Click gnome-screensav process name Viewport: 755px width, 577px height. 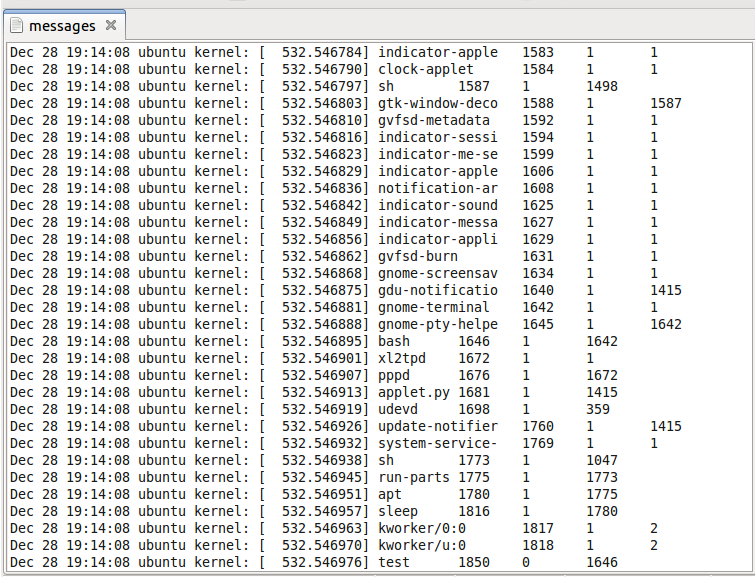click(438, 274)
